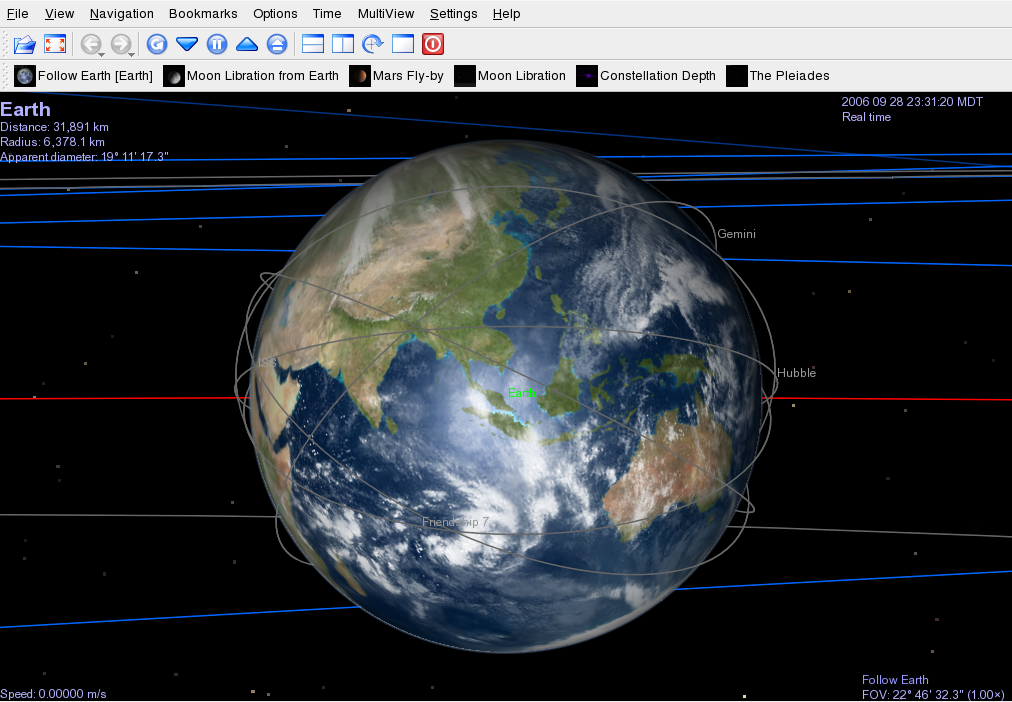Select the ISS label near Earth
The width and height of the screenshot is (1012, 702).
point(268,363)
